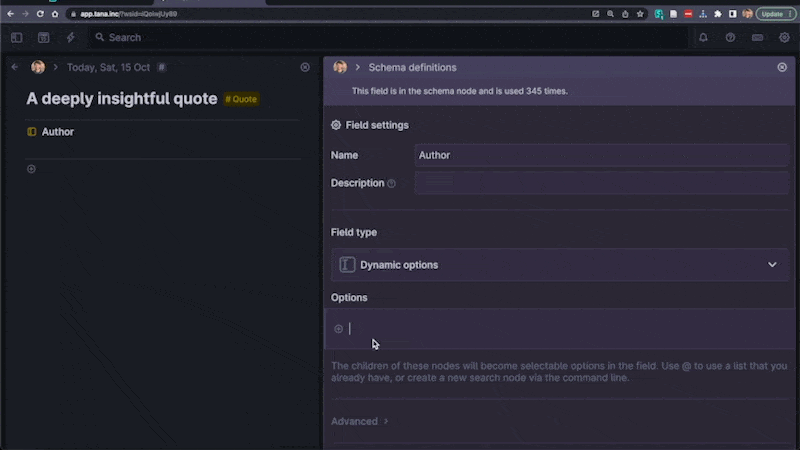Navigate forward in the browser
Image resolution: width=800 pixels, height=450 pixels.
(x=25, y=14)
